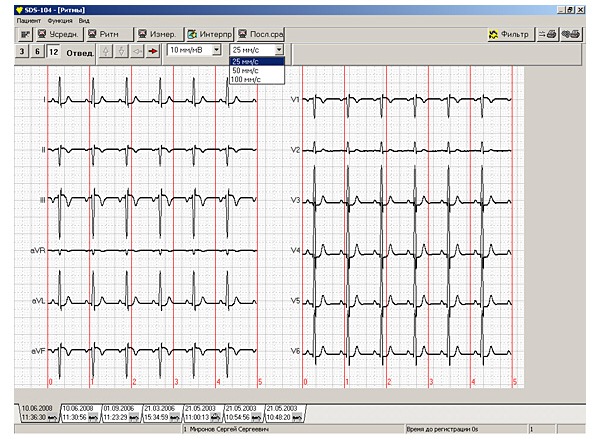The height and width of the screenshot is (440, 600).
Task: Open the Измер. measurements view
Action: 158,34
